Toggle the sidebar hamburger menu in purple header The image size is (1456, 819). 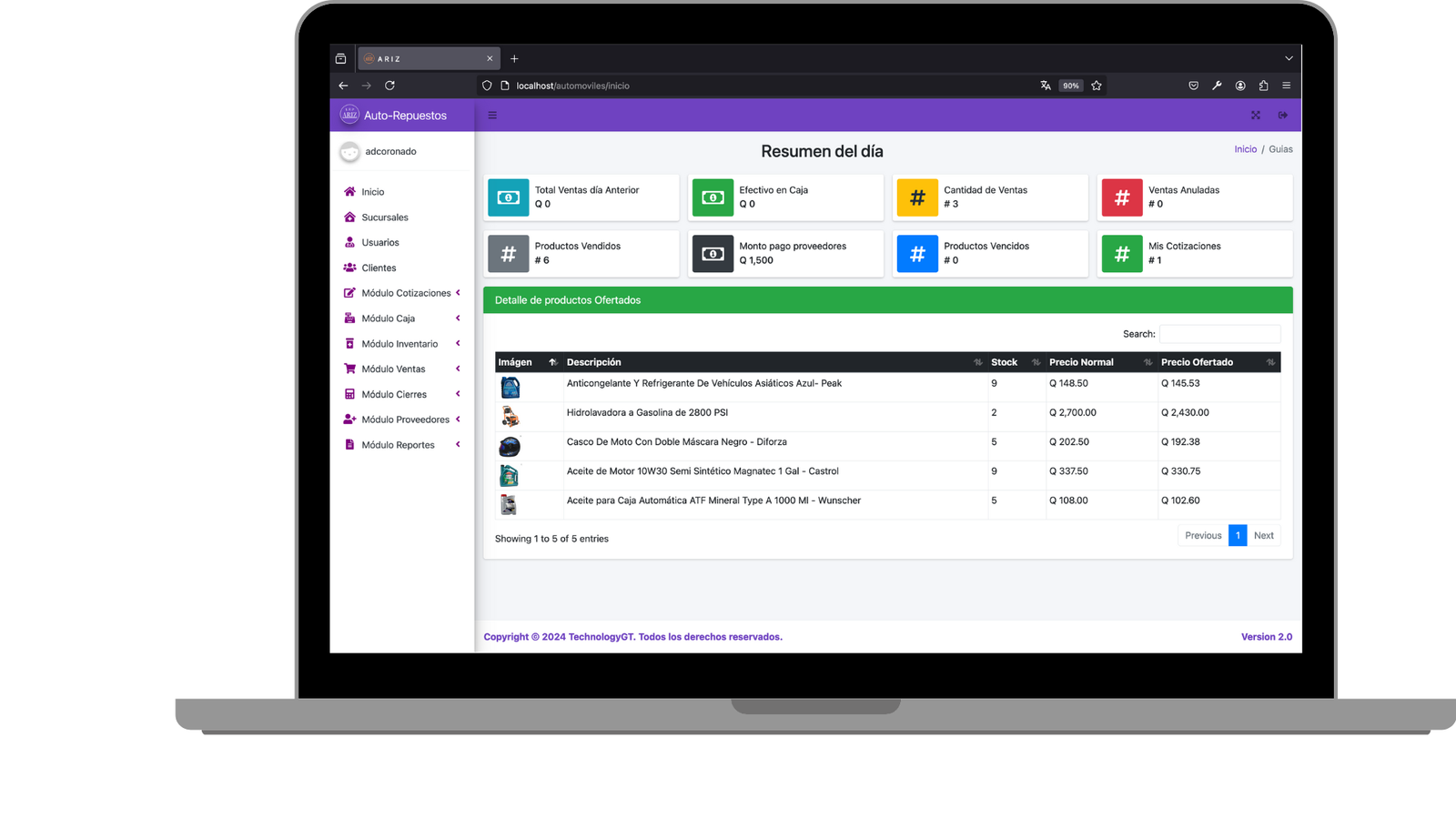click(492, 116)
